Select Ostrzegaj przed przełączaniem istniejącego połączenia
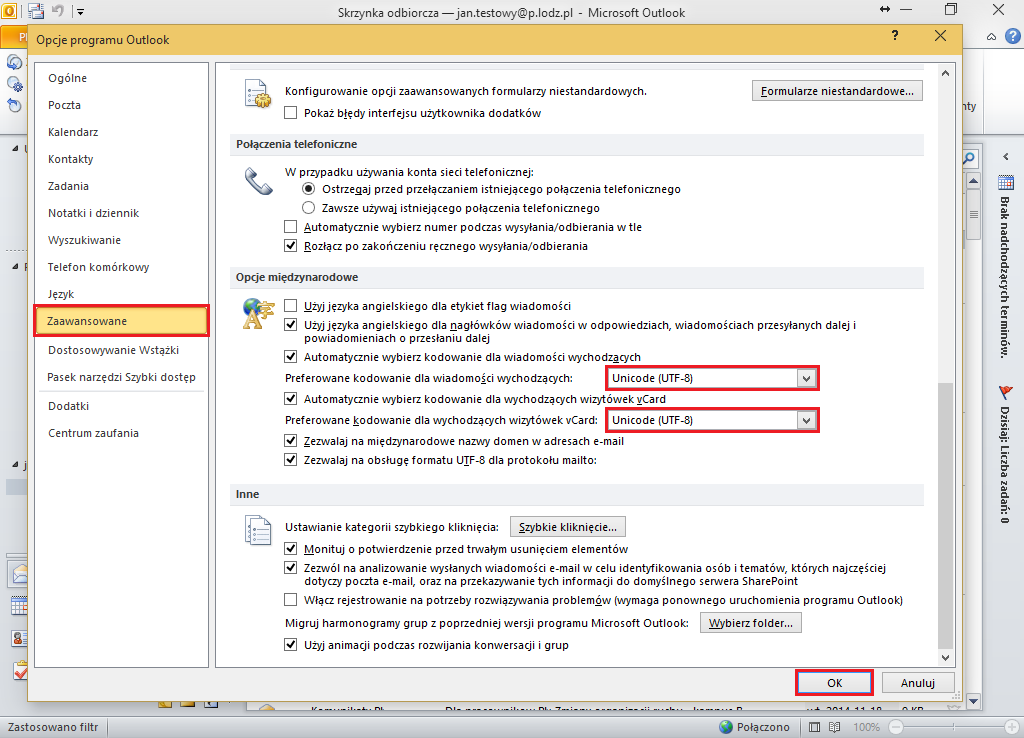 pyautogui.click(x=308, y=189)
